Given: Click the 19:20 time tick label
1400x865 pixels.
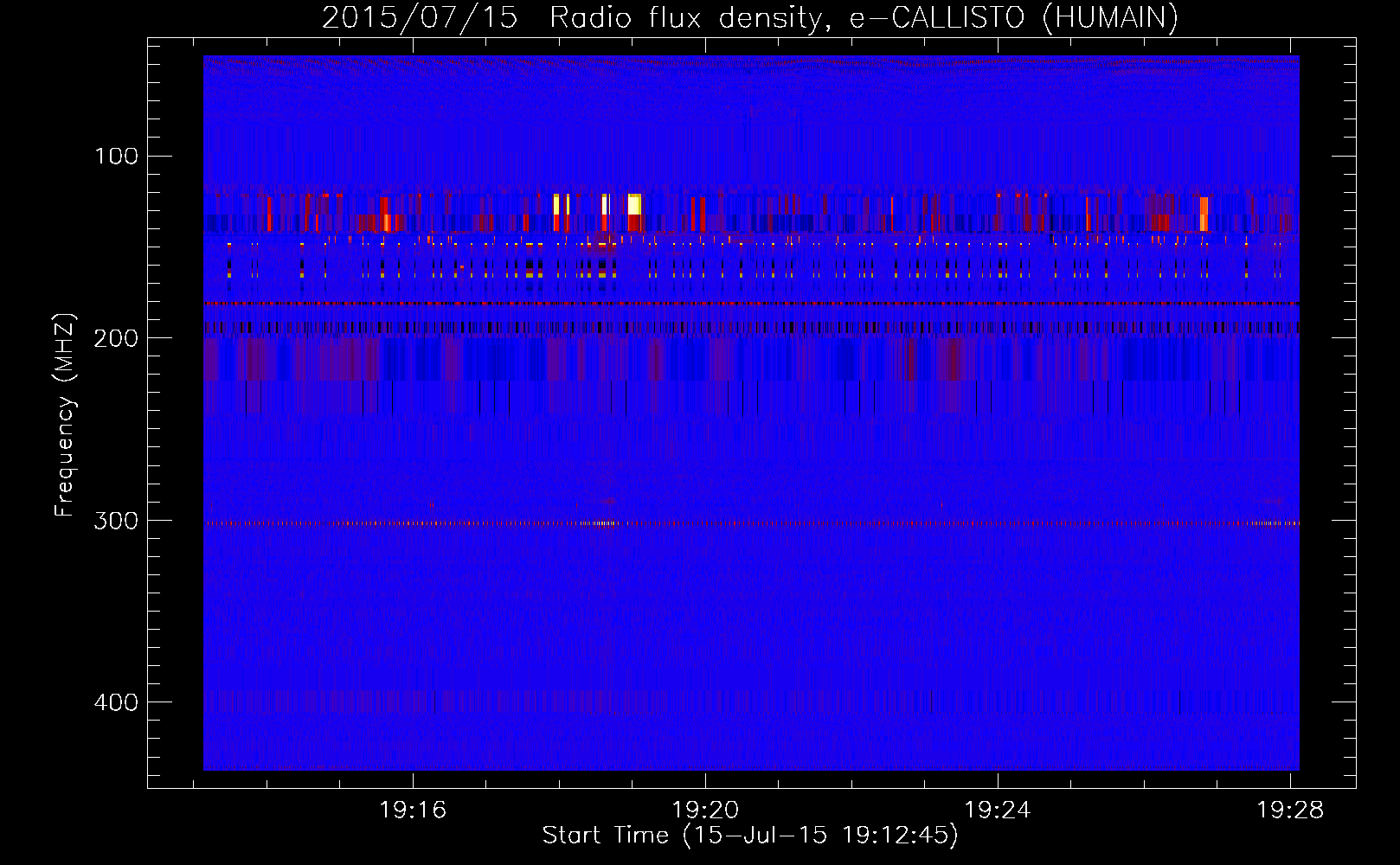Looking at the screenshot, I should [705, 810].
